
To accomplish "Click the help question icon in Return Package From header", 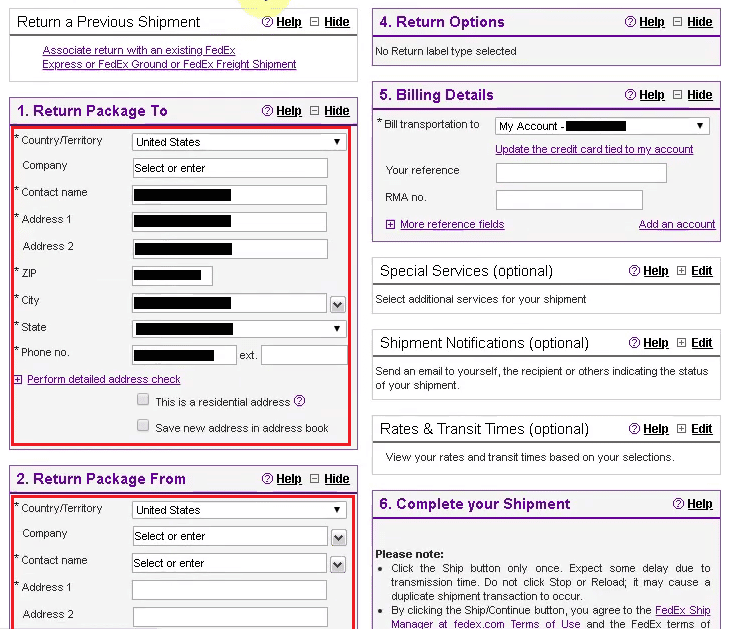I will 267,479.
